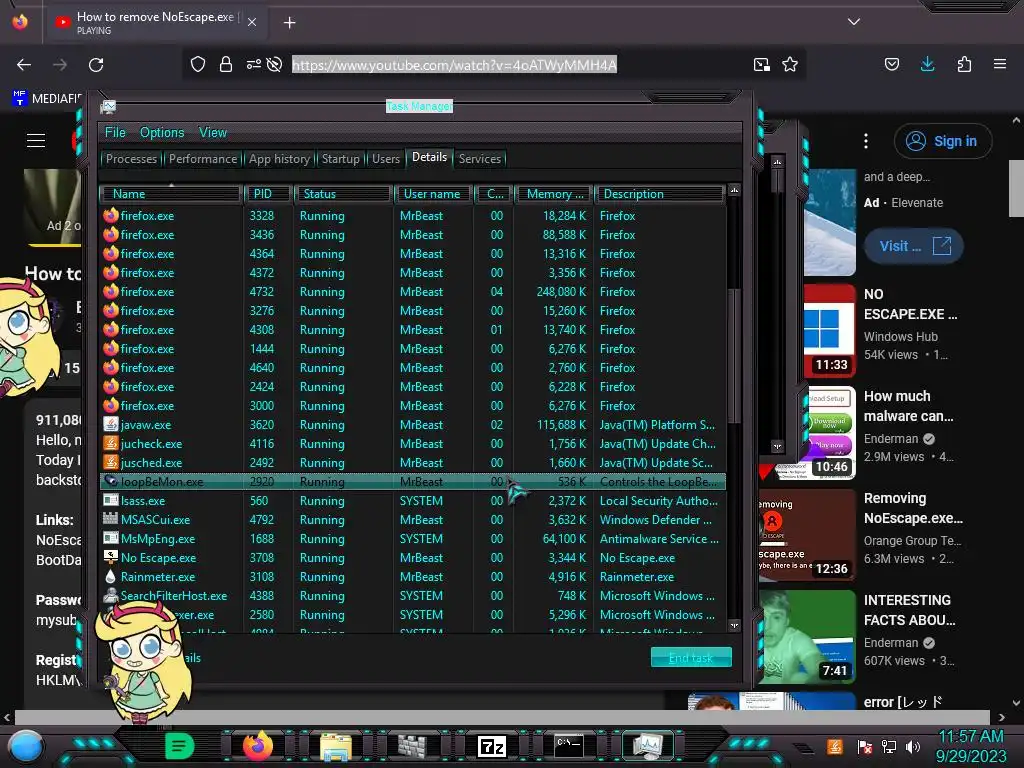
Task: Sort by User name column header
Action: click(433, 194)
